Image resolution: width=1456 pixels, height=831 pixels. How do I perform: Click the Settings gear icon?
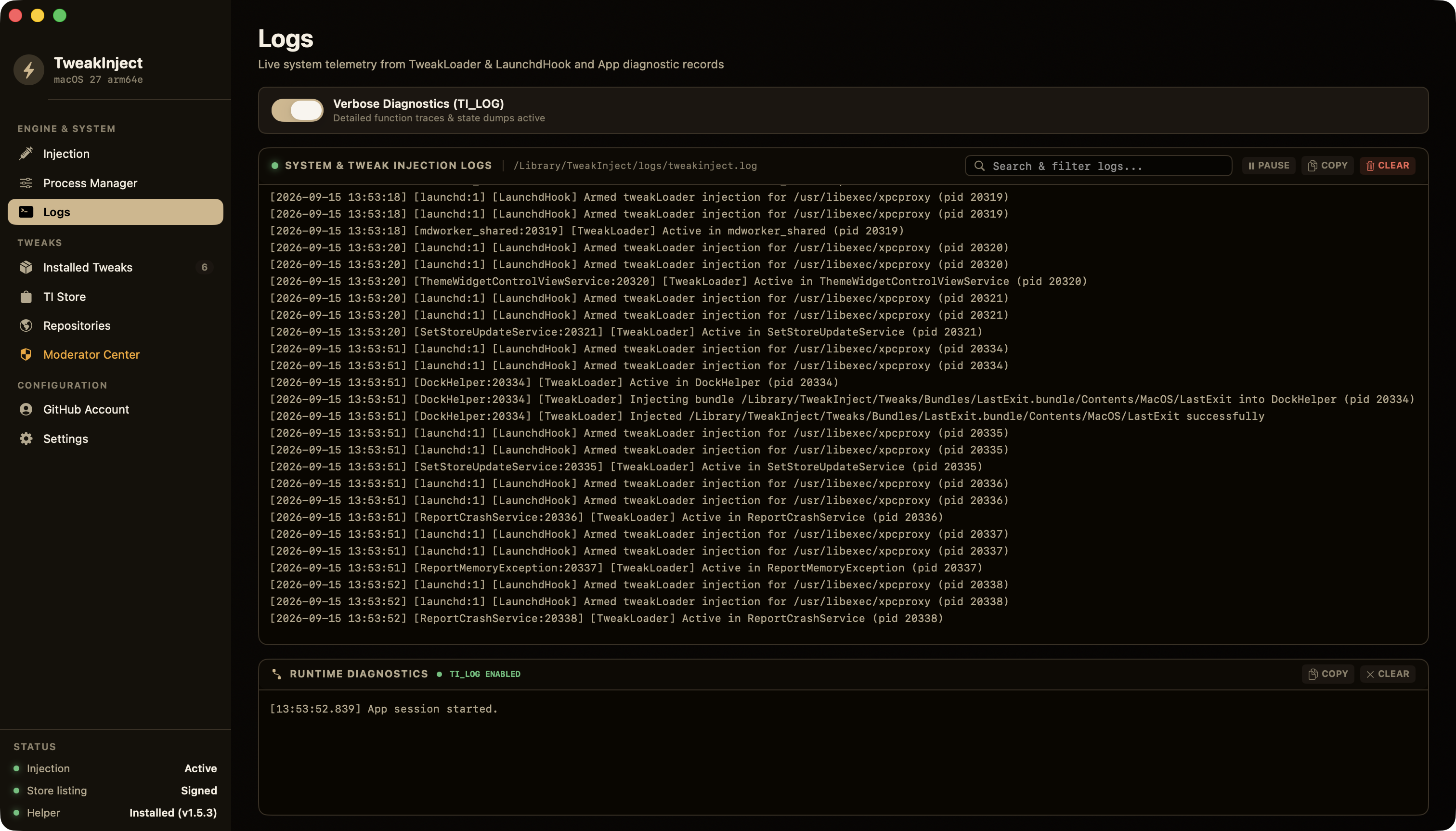pyautogui.click(x=26, y=438)
